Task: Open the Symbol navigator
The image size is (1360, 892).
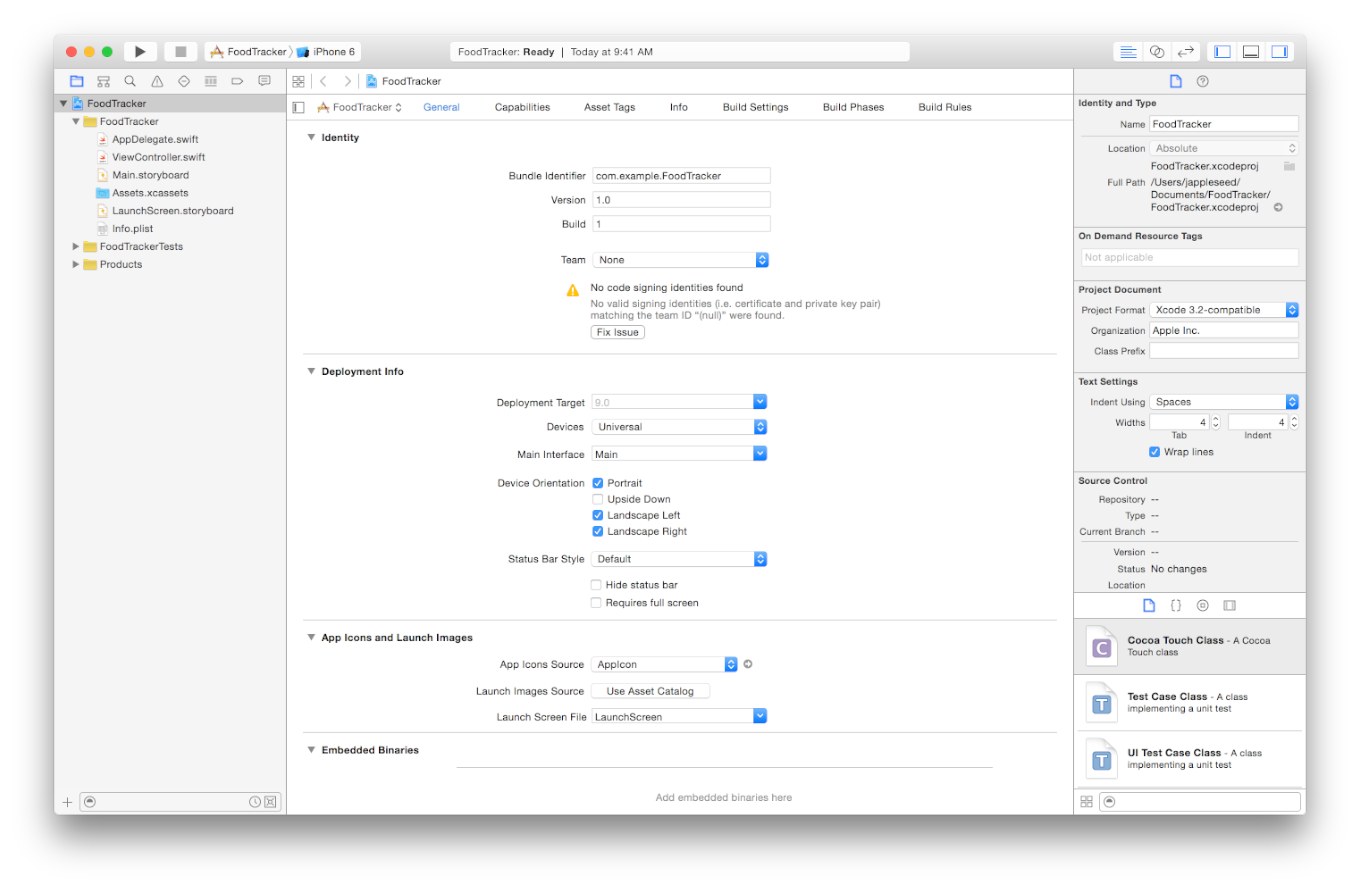Action: coord(104,81)
